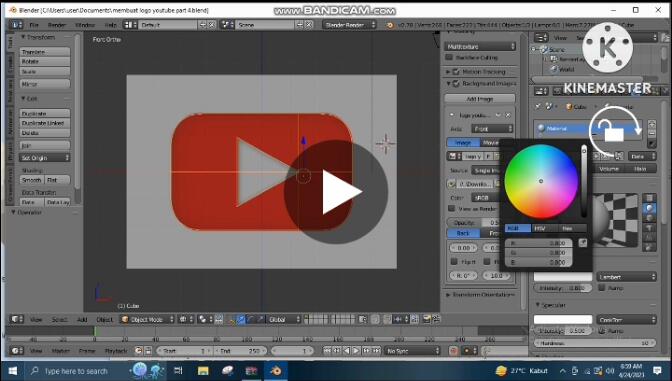Image resolution: width=672 pixels, height=381 pixels.
Task: Select the rotate manipulator arc icon
Action: tap(251, 319)
